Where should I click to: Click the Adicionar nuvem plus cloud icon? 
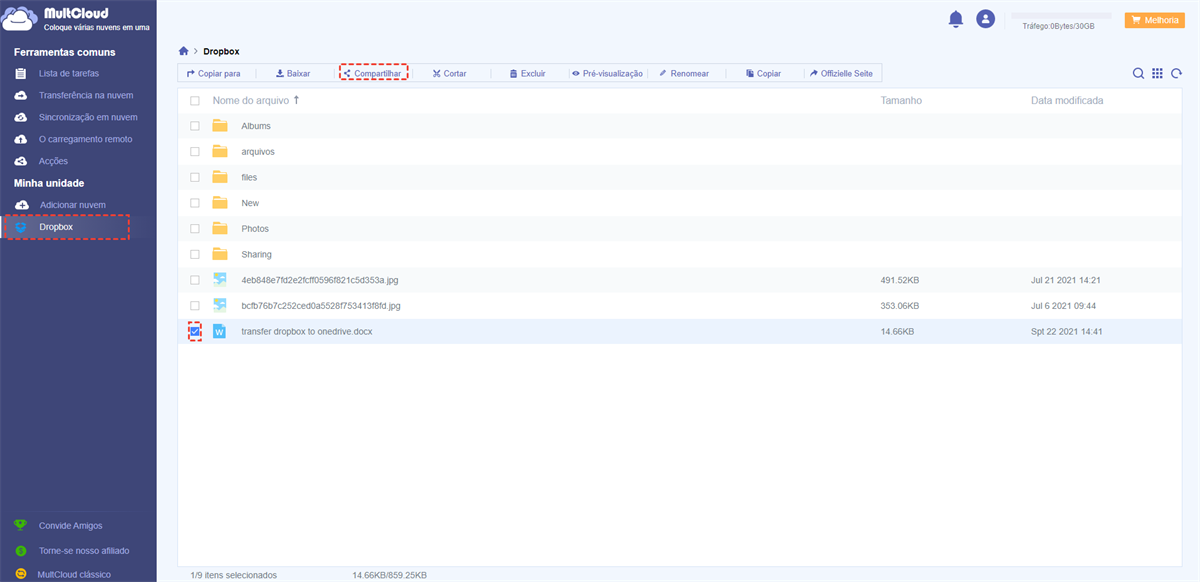21,205
